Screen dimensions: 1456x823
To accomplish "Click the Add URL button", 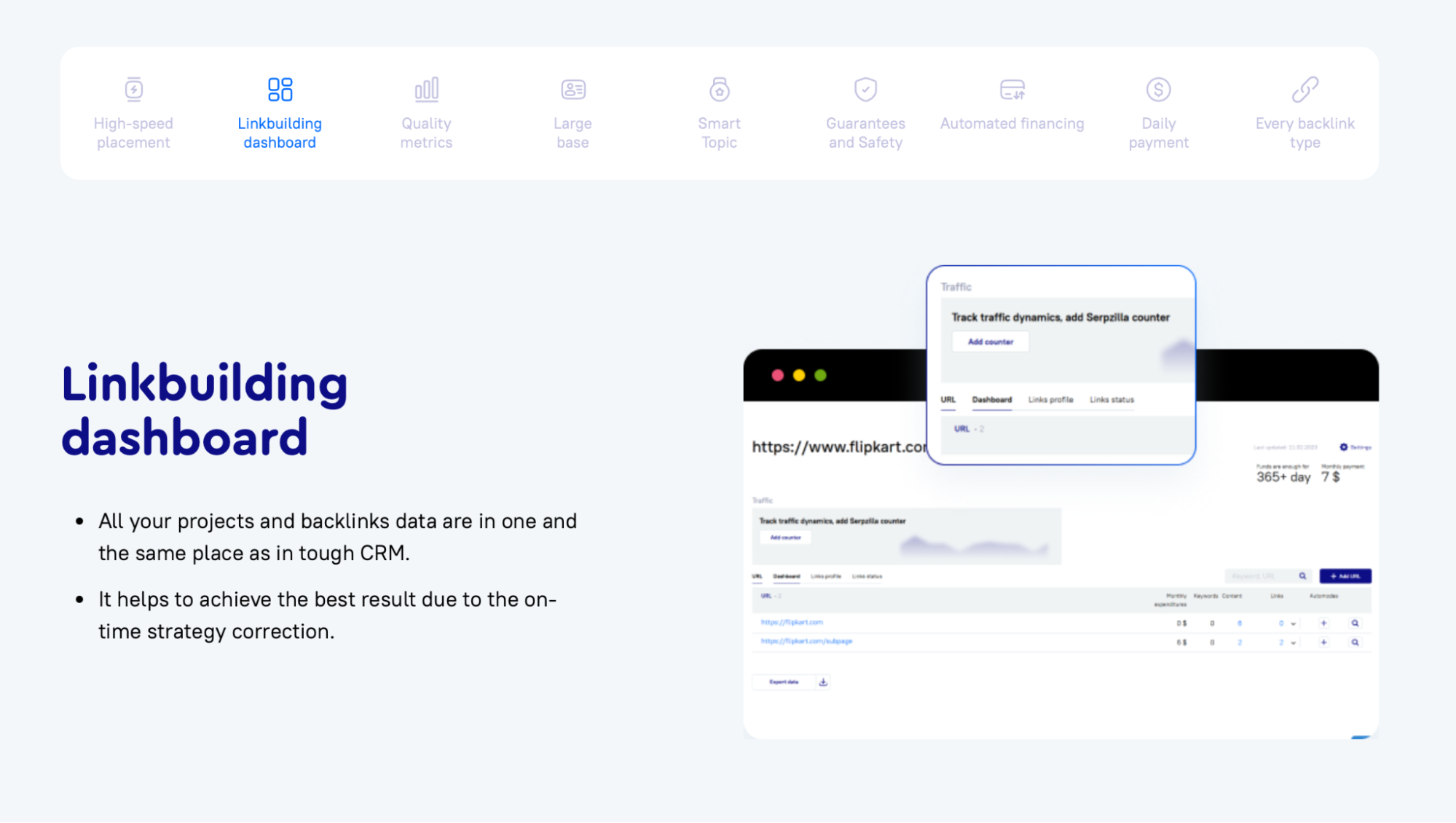I will click(1345, 575).
